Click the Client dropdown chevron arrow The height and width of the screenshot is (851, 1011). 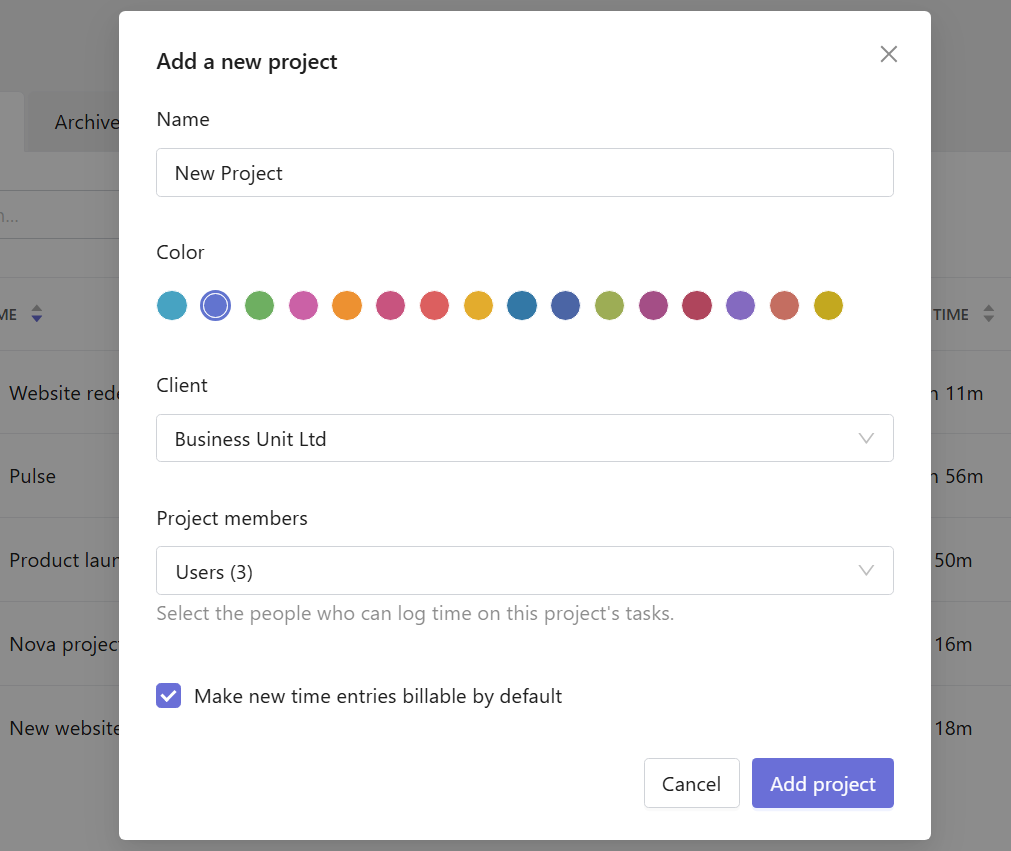coord(866,438)
